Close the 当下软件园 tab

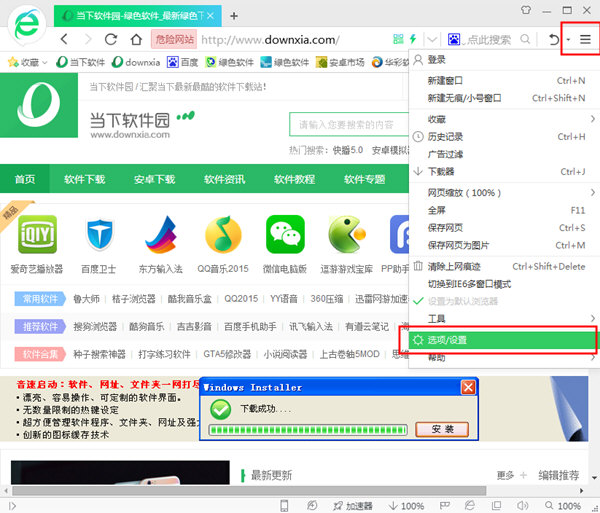click(210, 16)
